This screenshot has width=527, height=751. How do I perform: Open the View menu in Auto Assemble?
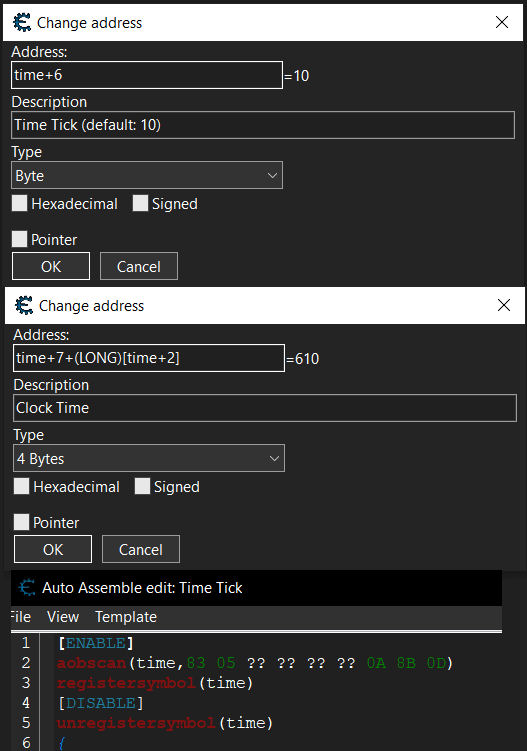click(63, 617)
